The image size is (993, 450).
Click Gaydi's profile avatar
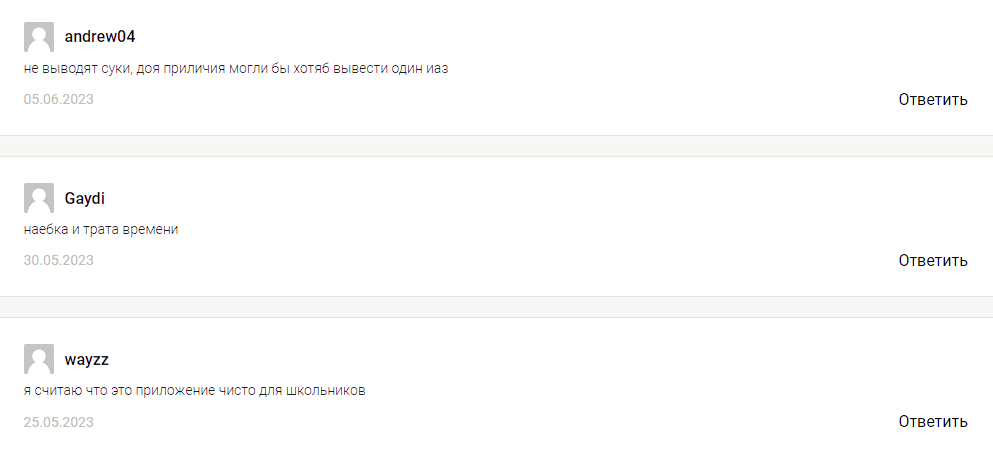(38, 198)
